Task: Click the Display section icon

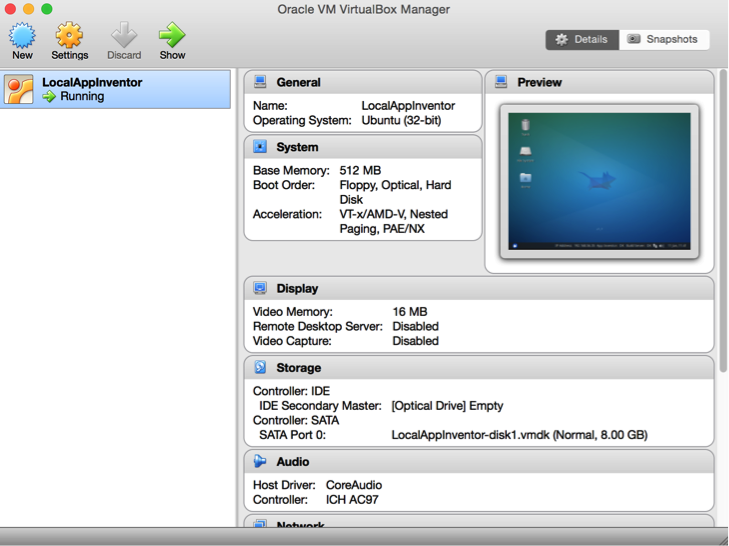Action: pyautogui.click(x=260, y=288)
